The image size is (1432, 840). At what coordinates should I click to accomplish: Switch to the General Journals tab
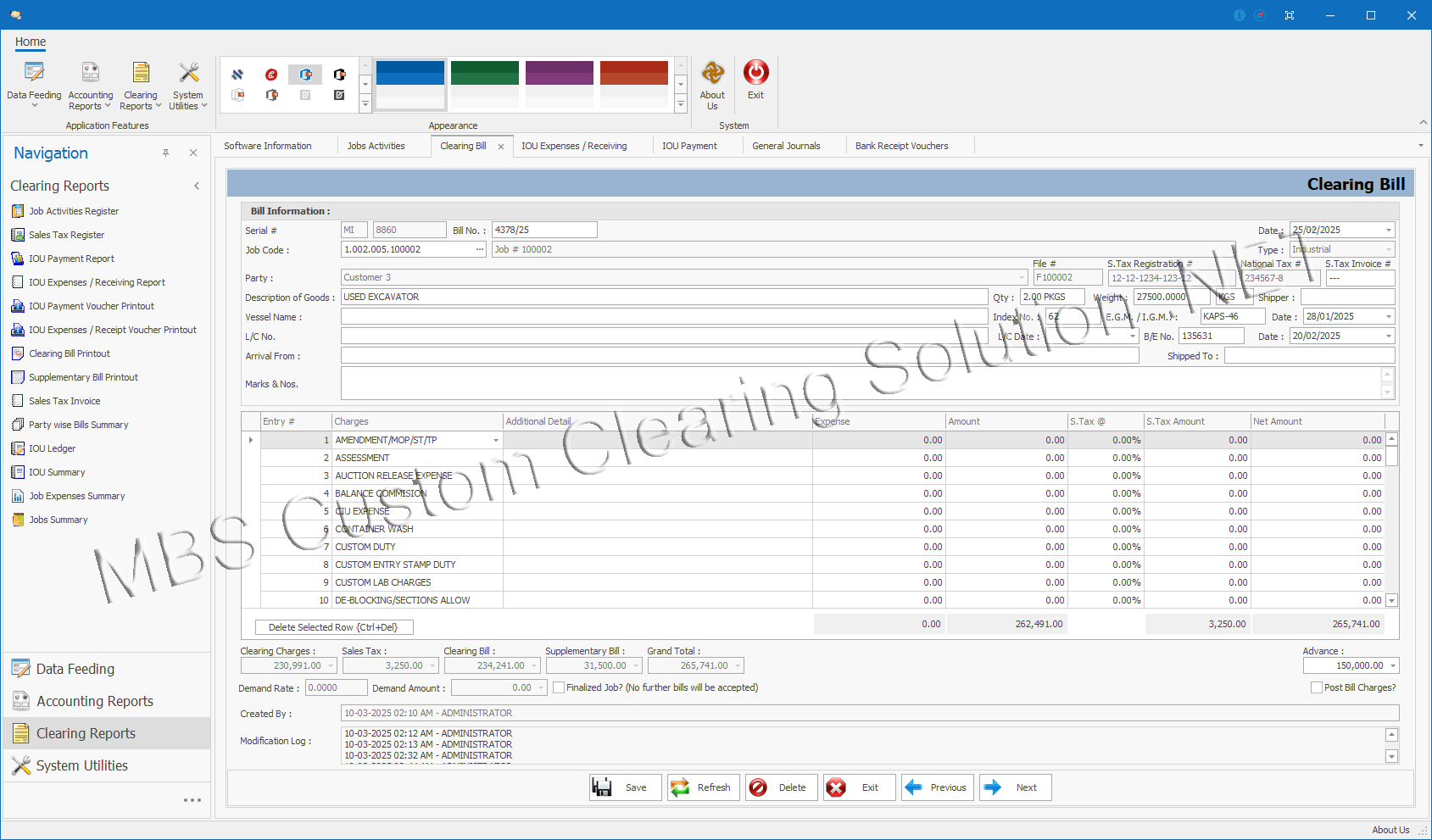coord(786,146)
